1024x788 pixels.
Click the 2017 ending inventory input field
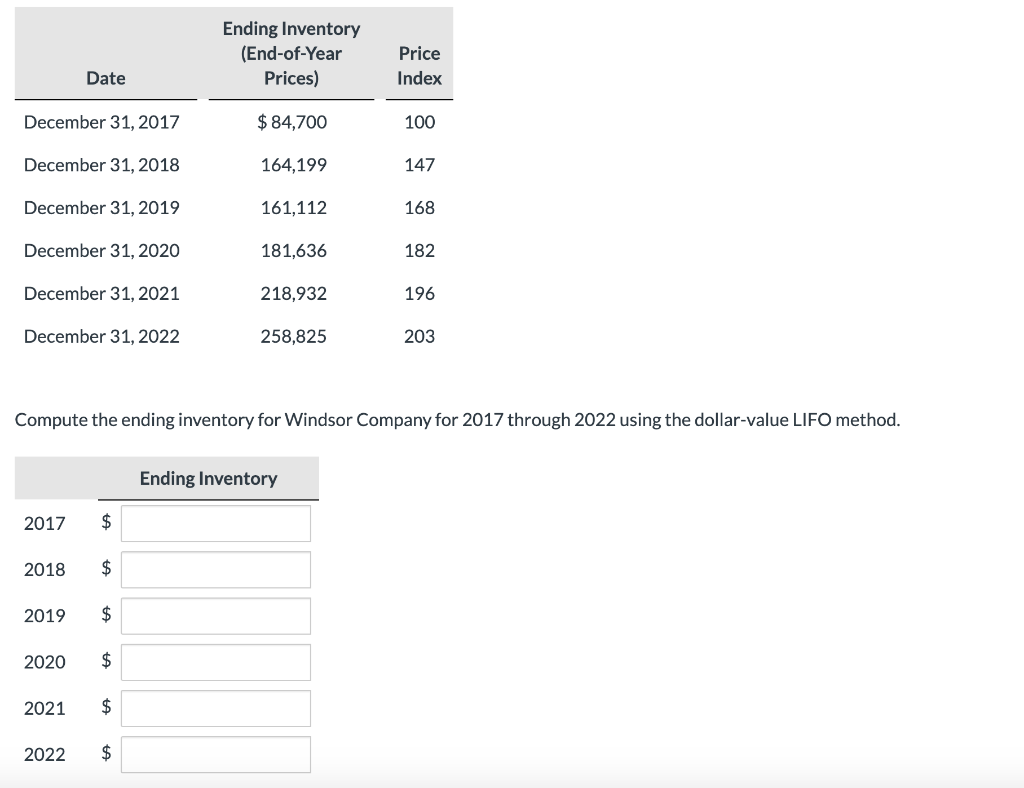pyautogui.click(x=215, y=522)
